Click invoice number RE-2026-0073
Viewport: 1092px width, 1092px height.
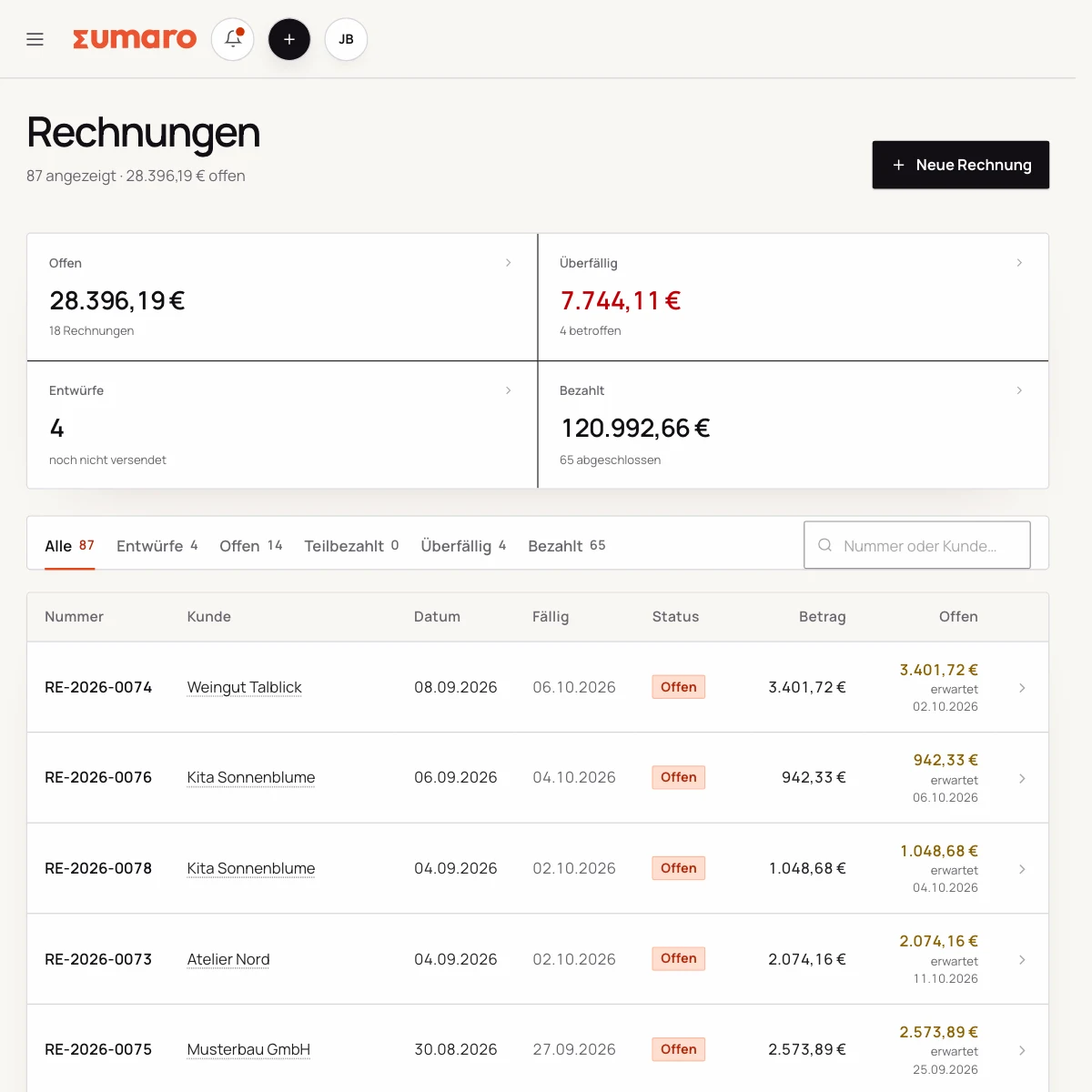point(98,959)
